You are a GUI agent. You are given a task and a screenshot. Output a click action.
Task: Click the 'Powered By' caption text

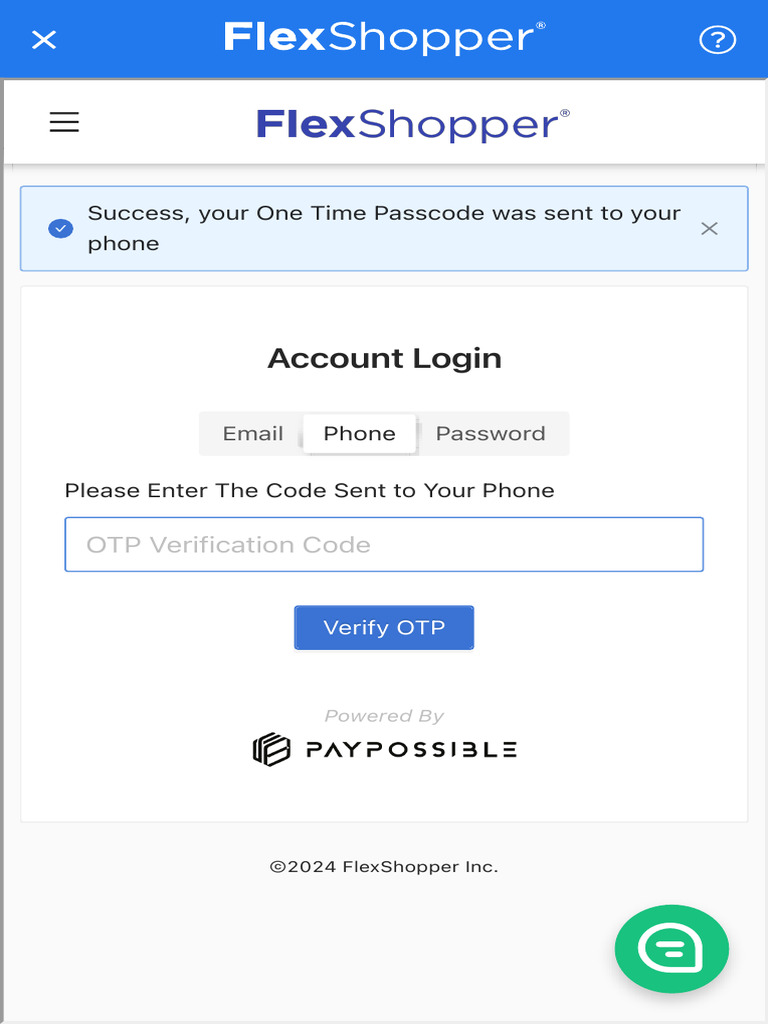(x=384, y=716)
